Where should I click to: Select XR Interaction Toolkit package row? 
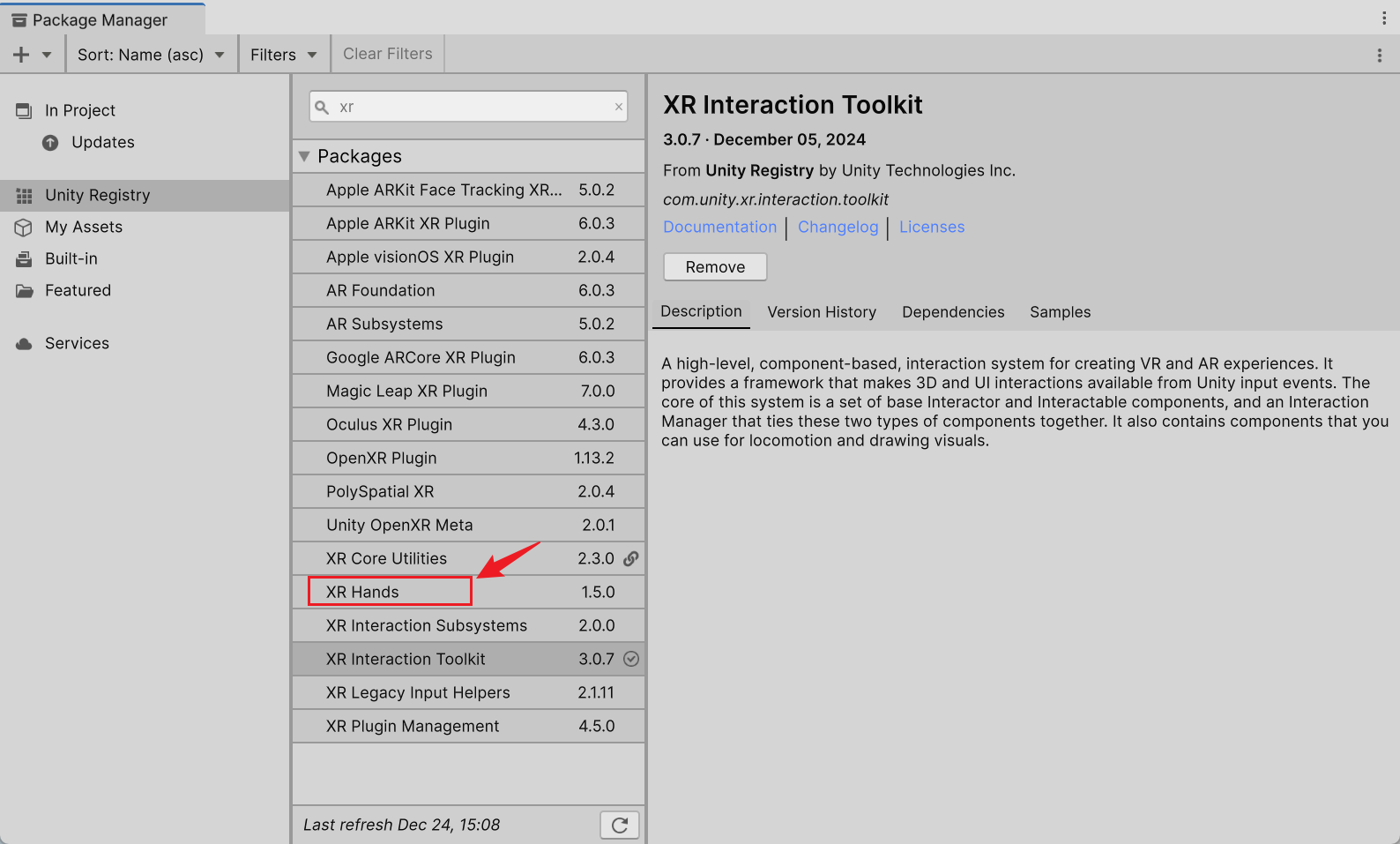point(468,659)
